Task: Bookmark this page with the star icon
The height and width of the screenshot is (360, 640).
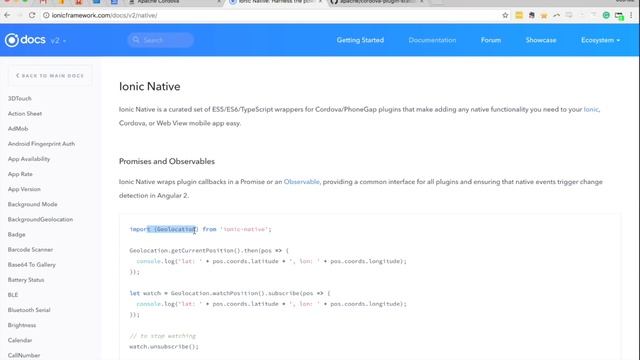Action: (505, 15)
